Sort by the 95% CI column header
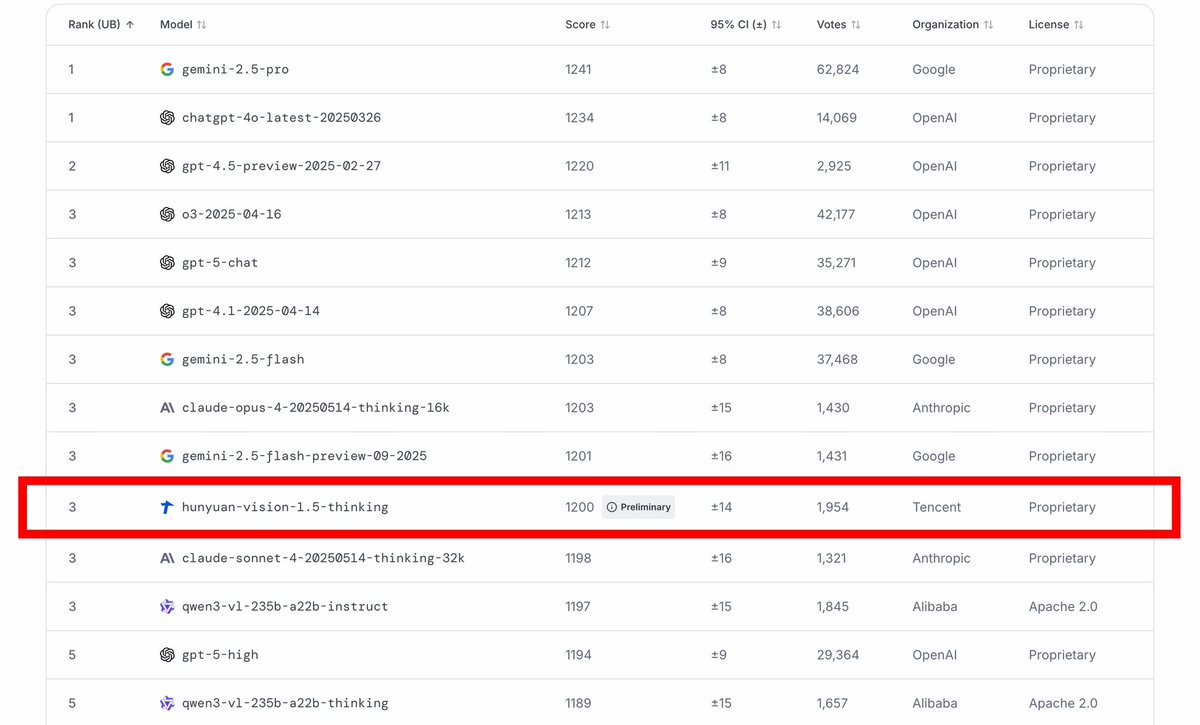Viewport: 1200px width, 725px height. tap(746, 24)
